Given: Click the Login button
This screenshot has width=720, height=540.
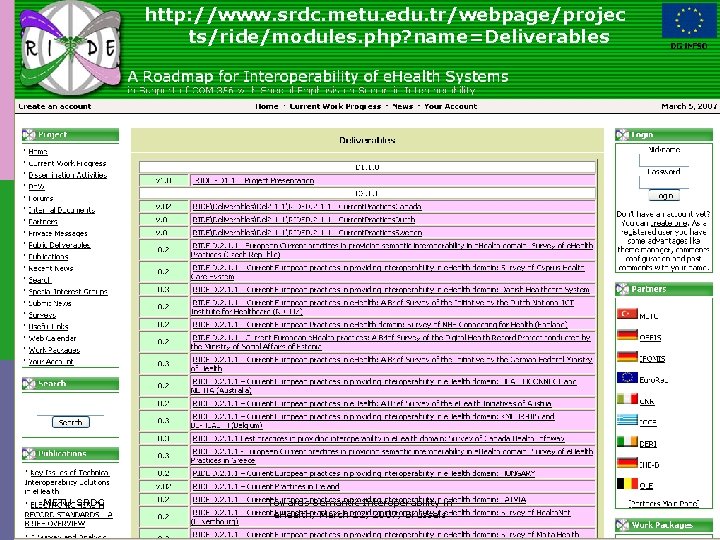Looking at the screenshot, I should [x=664, y=196].
